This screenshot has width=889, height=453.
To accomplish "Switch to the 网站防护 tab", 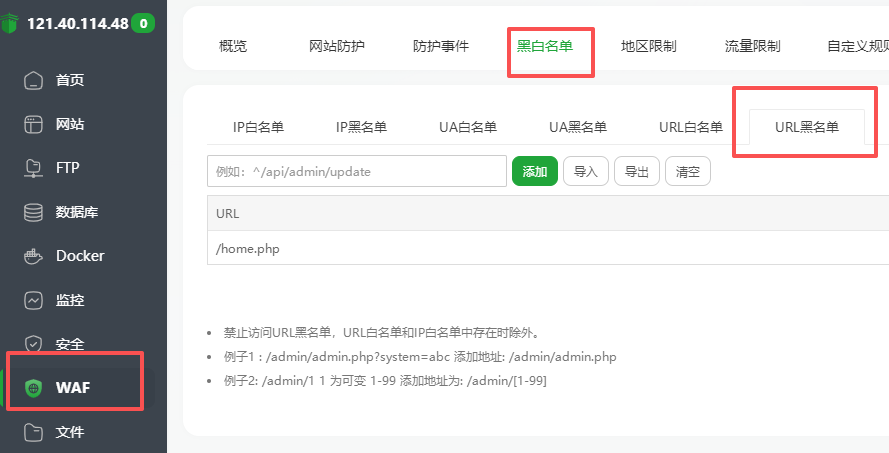I will (x=337, y=46).
